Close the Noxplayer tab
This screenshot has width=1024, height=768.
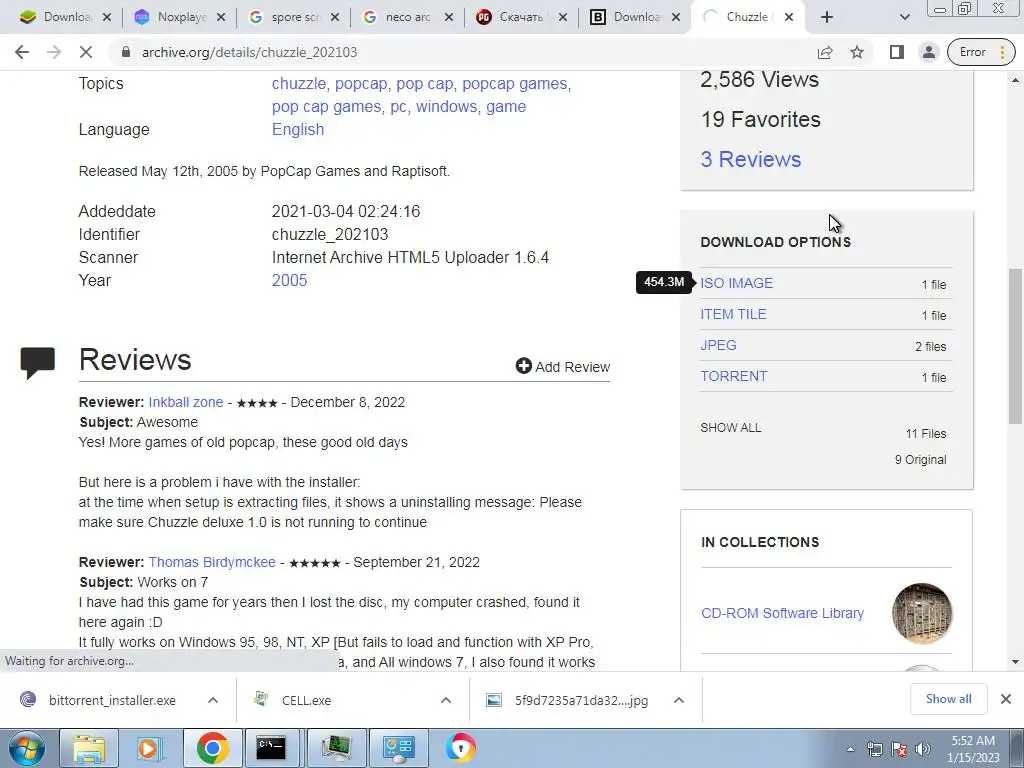click(x=221, y=17)
